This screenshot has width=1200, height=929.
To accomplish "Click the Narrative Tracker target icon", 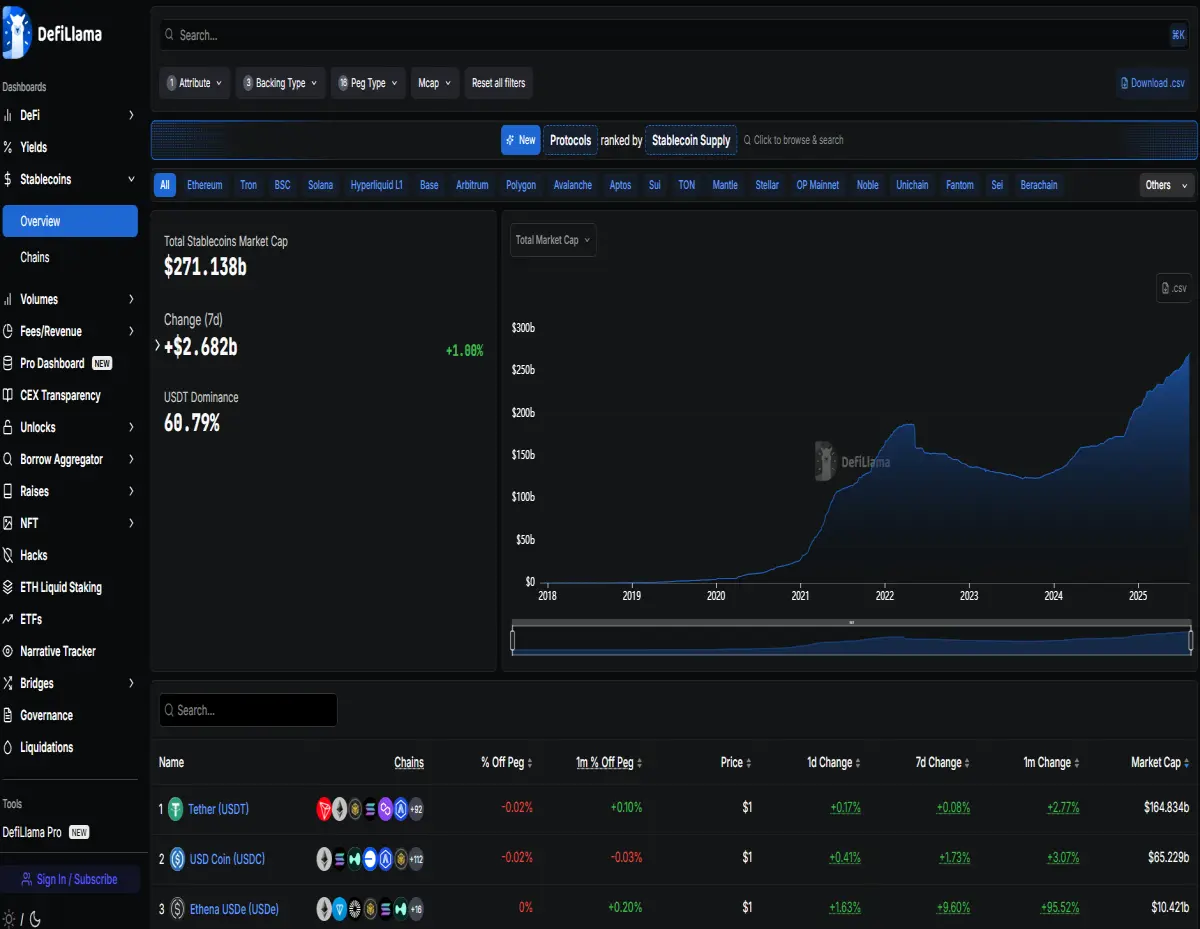I will coord(8,651).
